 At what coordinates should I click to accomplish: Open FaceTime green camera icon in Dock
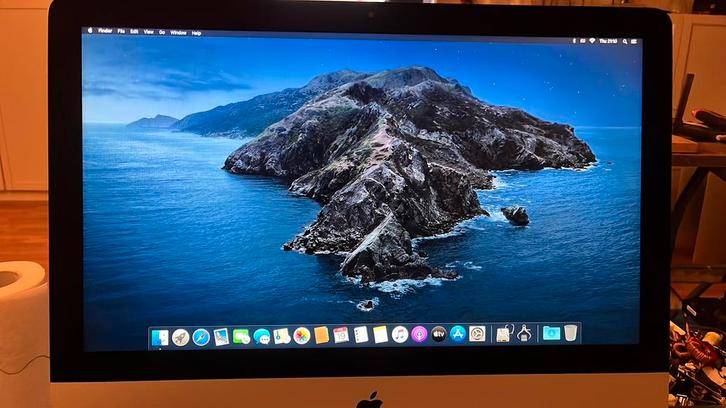tap(241, 337)
